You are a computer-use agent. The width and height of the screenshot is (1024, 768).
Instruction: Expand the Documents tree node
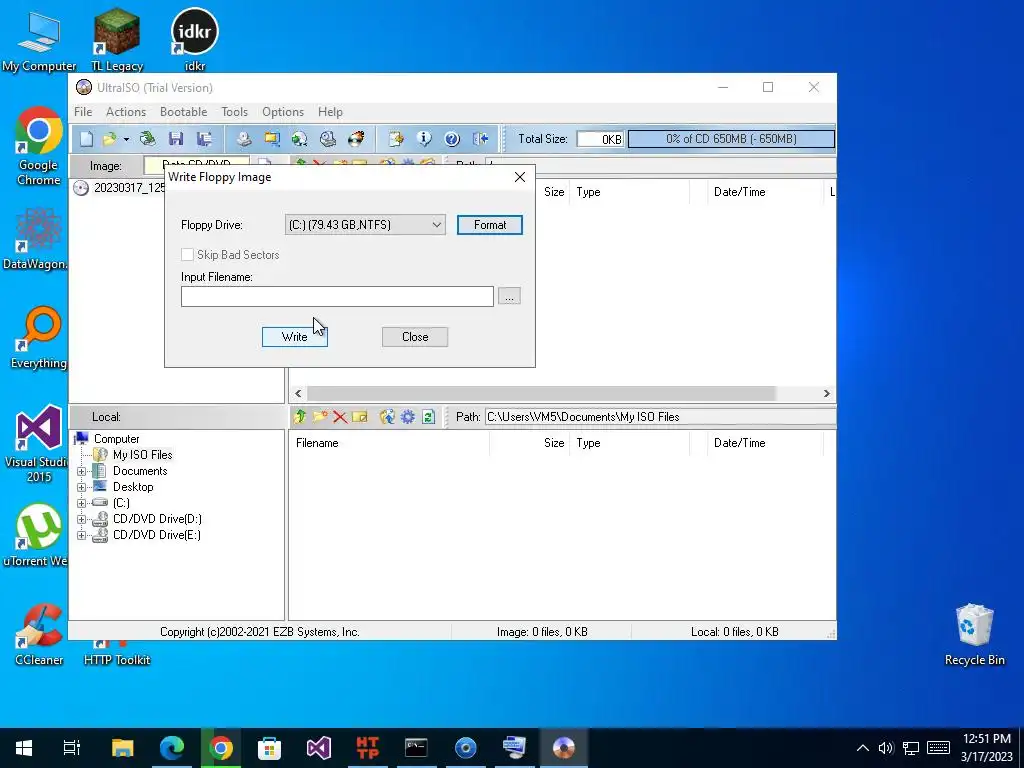coord(81,472)
